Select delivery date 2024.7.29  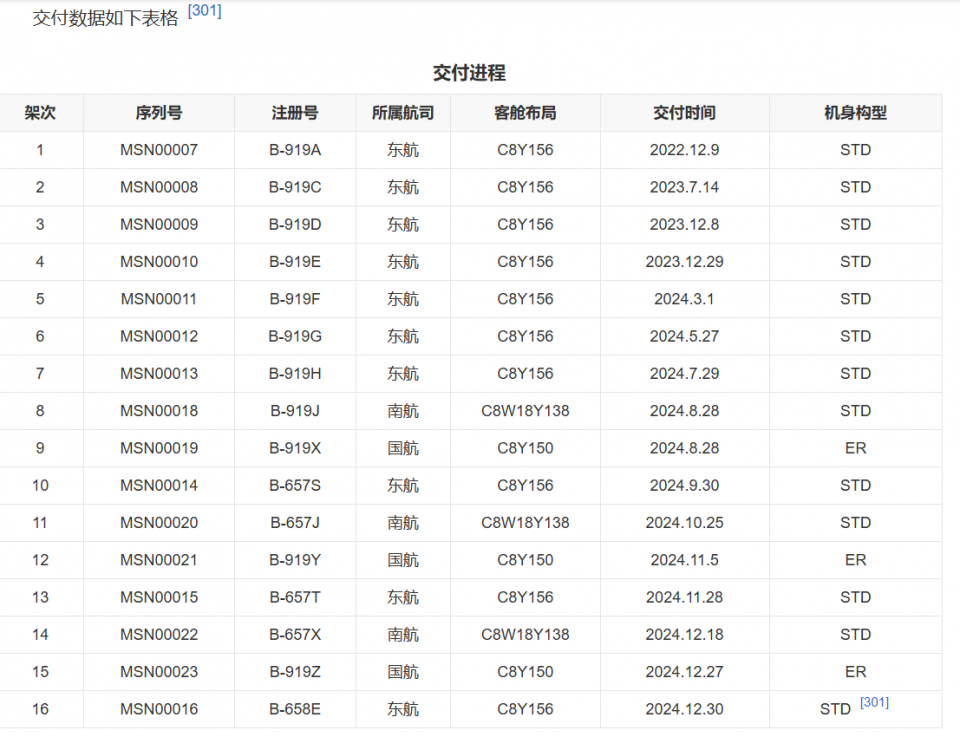[684, 374]
